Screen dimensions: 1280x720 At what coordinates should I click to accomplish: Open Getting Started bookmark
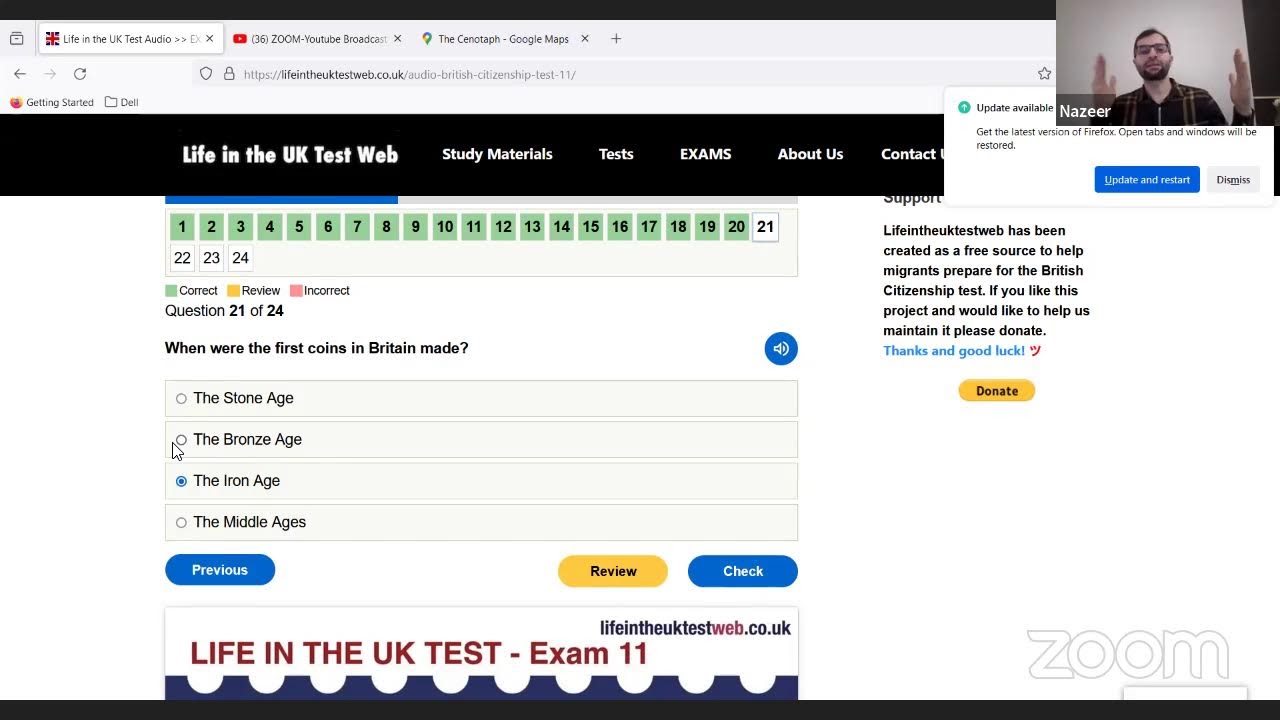point(51,102)
